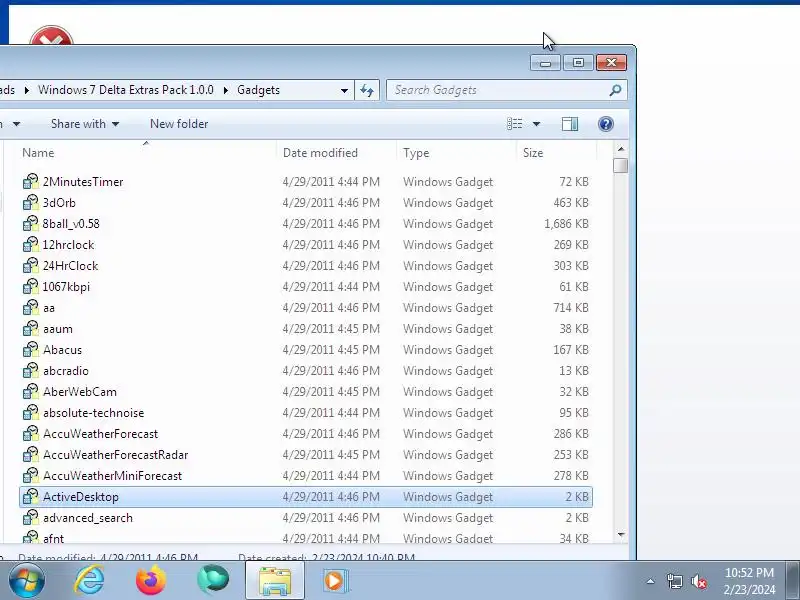Expand the arrow before Gadgets breadcrumb
Image resolution: width=800 pixels, height=600 pixels.
point(226,90)
